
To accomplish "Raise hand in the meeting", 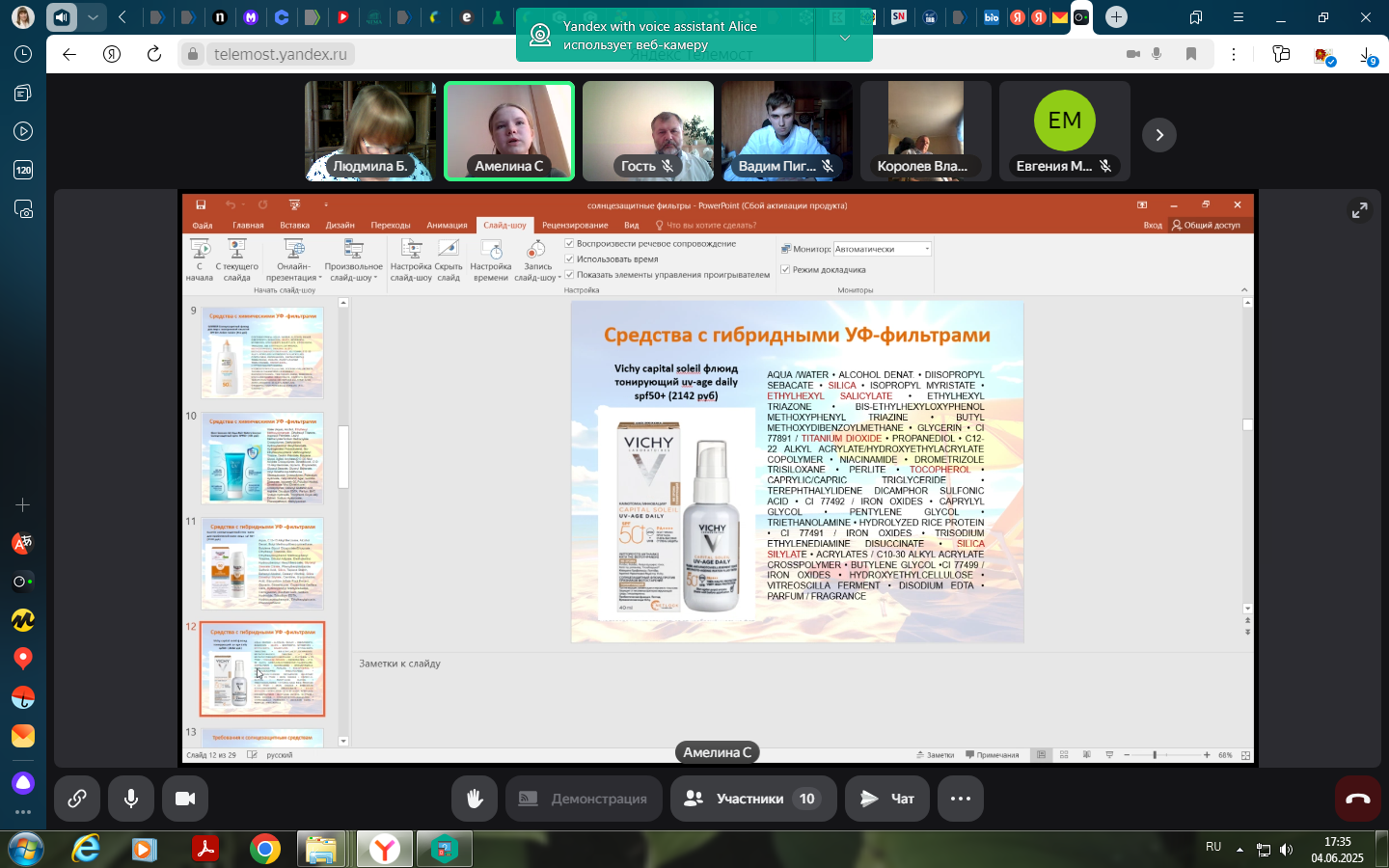I will (x=475, y=799).
